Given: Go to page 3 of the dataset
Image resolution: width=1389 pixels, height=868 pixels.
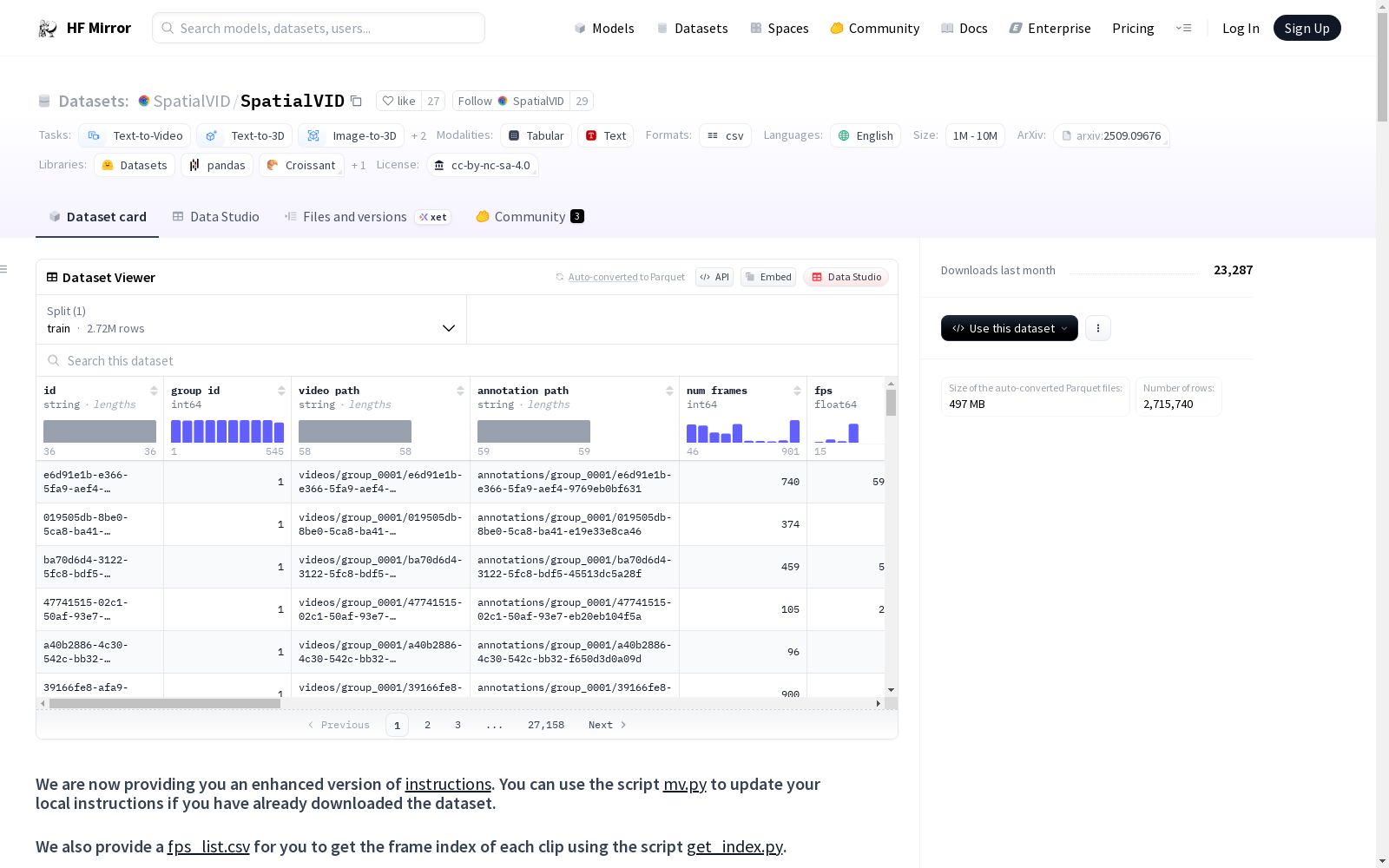Looking at the screenshot, I should (x=458, y=725).
